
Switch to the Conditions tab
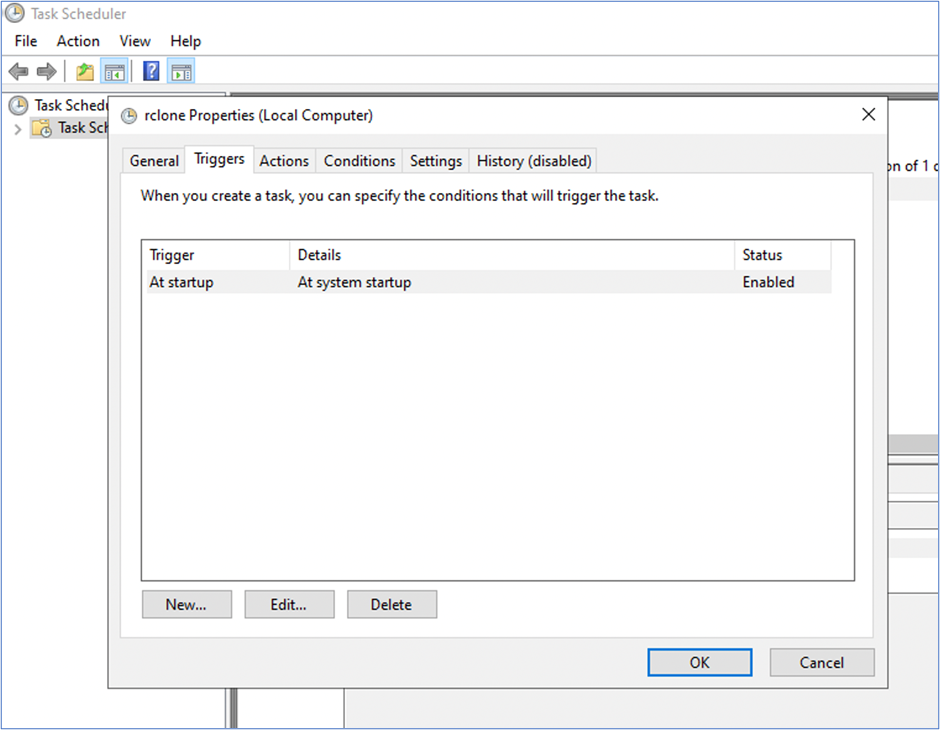pyautogui.click(x=359, y=160)
